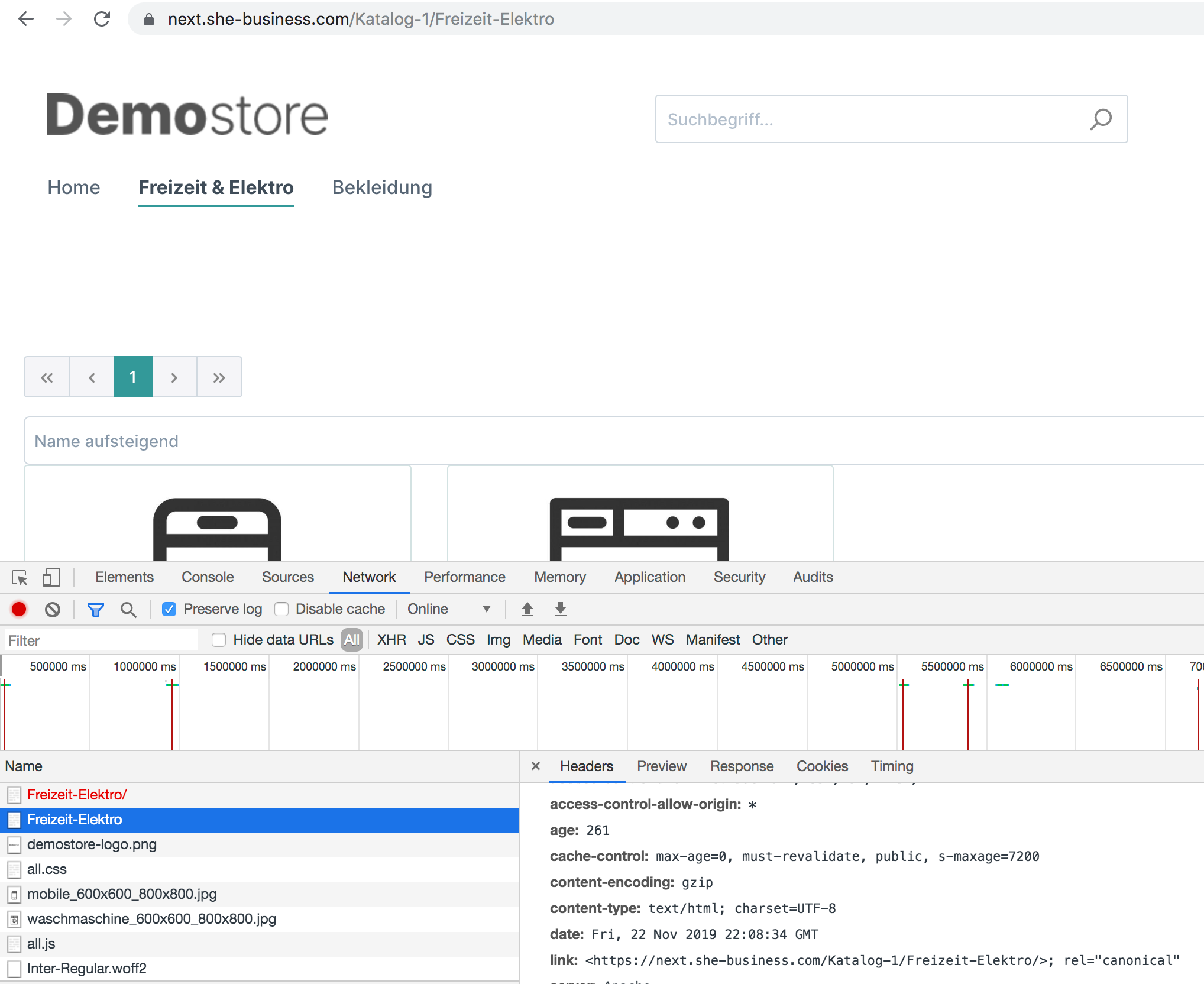Filter network requests by Img
This screenshot has height=984, width=1204.
click(499, 640)
